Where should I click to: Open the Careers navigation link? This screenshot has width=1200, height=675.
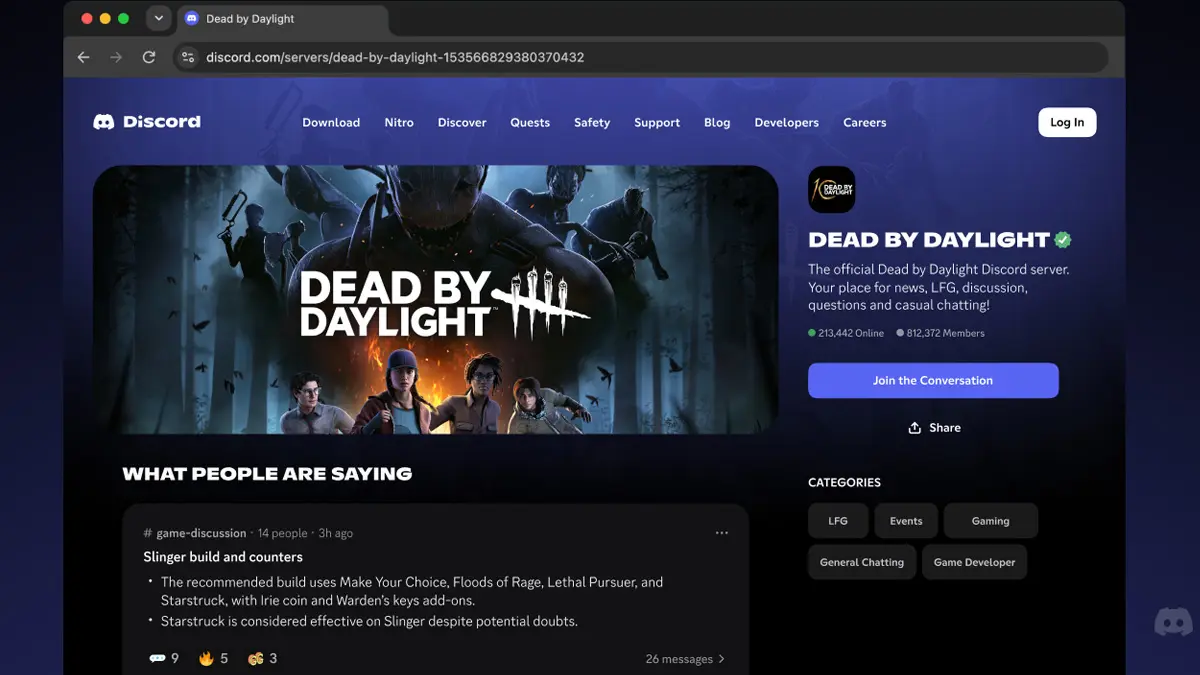click(x=865, y=122)
